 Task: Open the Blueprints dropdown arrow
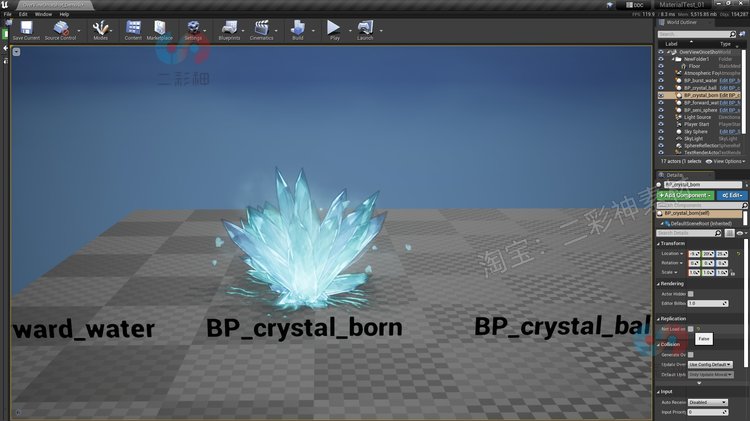[243, 31]
